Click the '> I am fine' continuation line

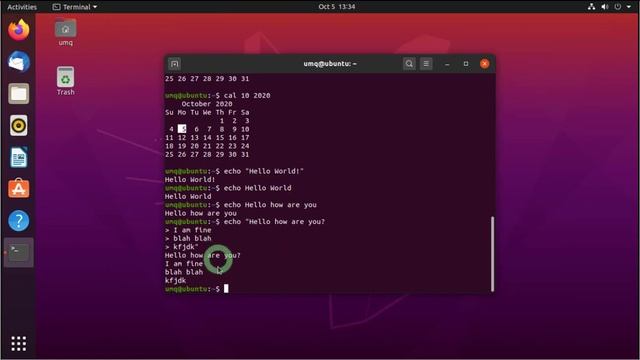point(188,230)
